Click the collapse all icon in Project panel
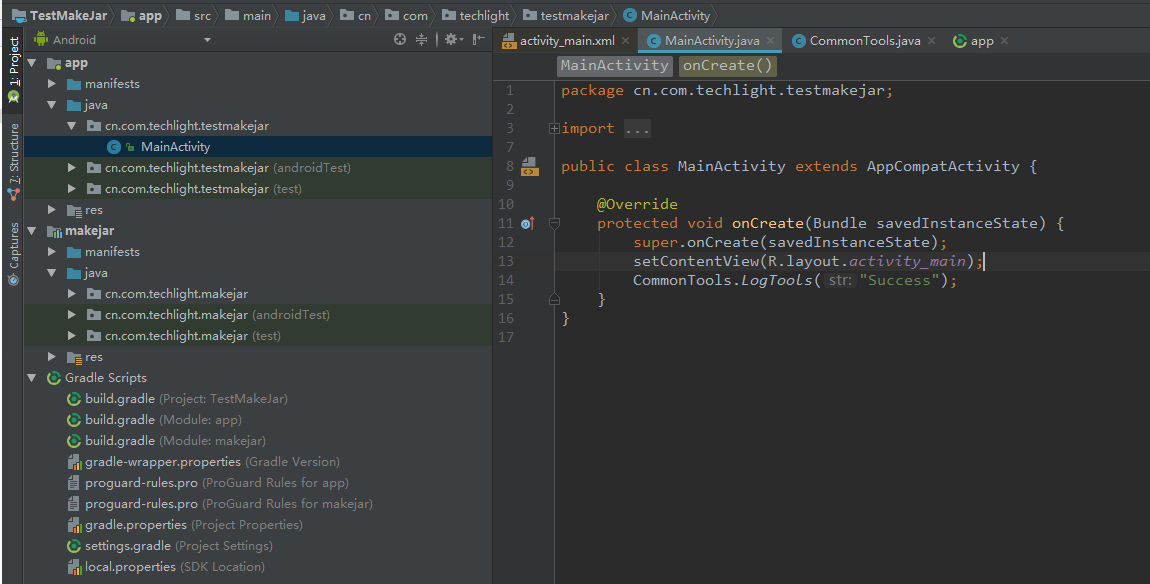This screenshot has height=584, width=1150. pos(422,40)
